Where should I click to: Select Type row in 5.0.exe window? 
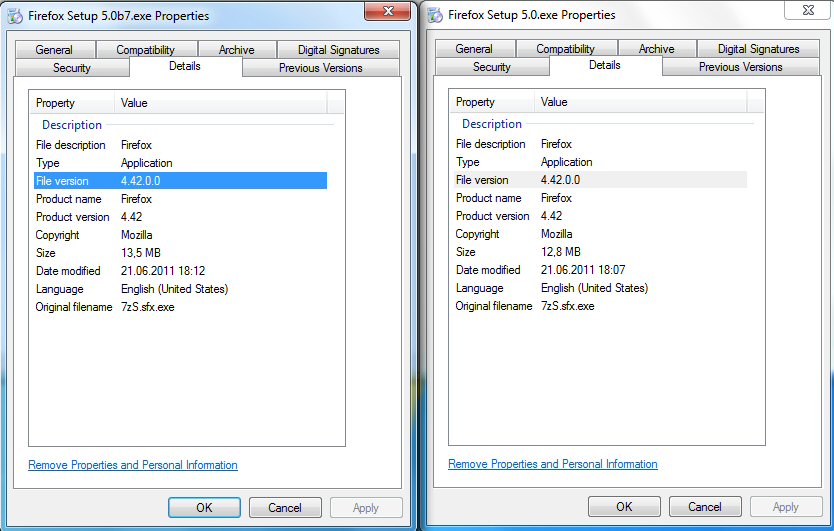(x=601, y=162)
